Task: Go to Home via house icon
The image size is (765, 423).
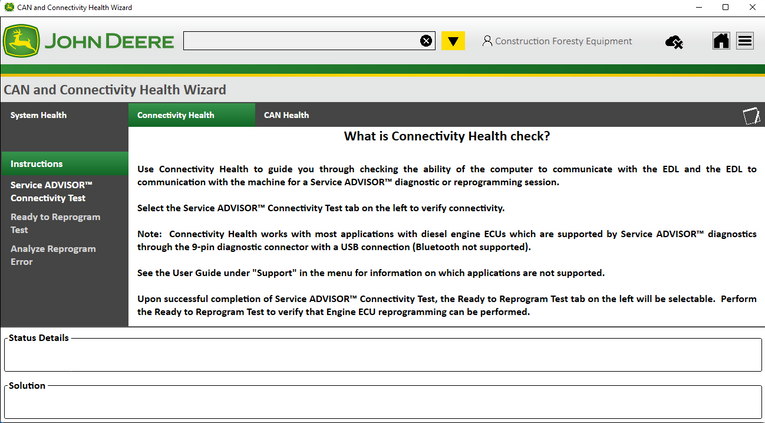Action: pyautogui.click(x=721, y=41)
